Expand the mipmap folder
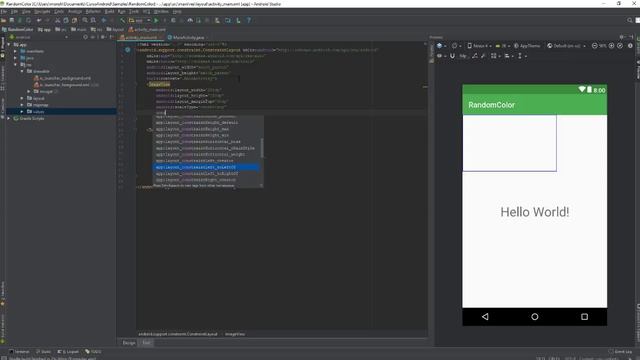 tap(22, 105)
